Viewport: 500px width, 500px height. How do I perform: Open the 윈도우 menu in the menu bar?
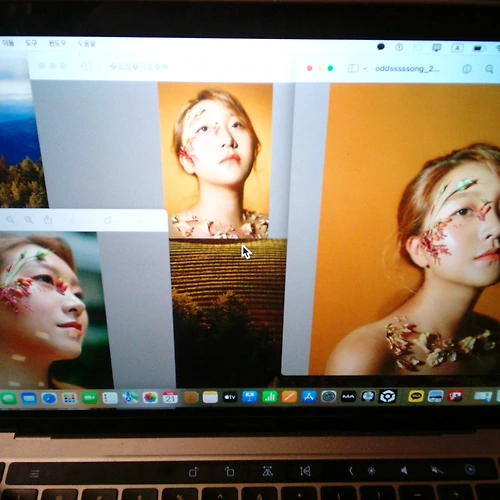(x=57, y=43)
